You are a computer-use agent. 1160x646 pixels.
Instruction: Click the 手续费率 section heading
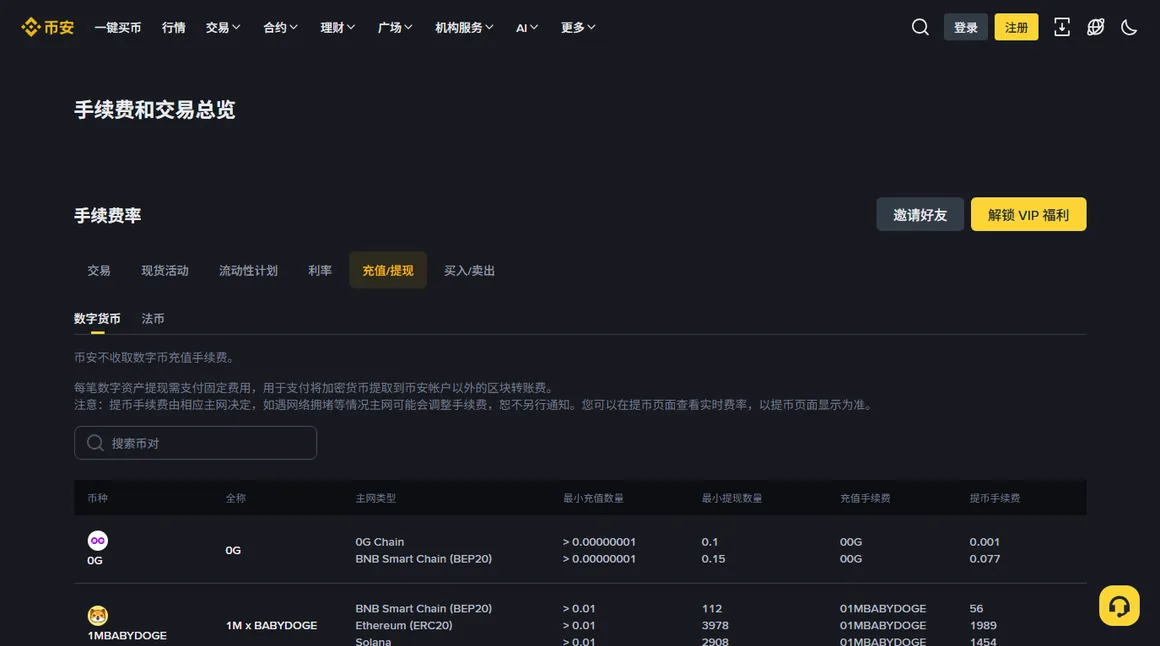[107, 215]
